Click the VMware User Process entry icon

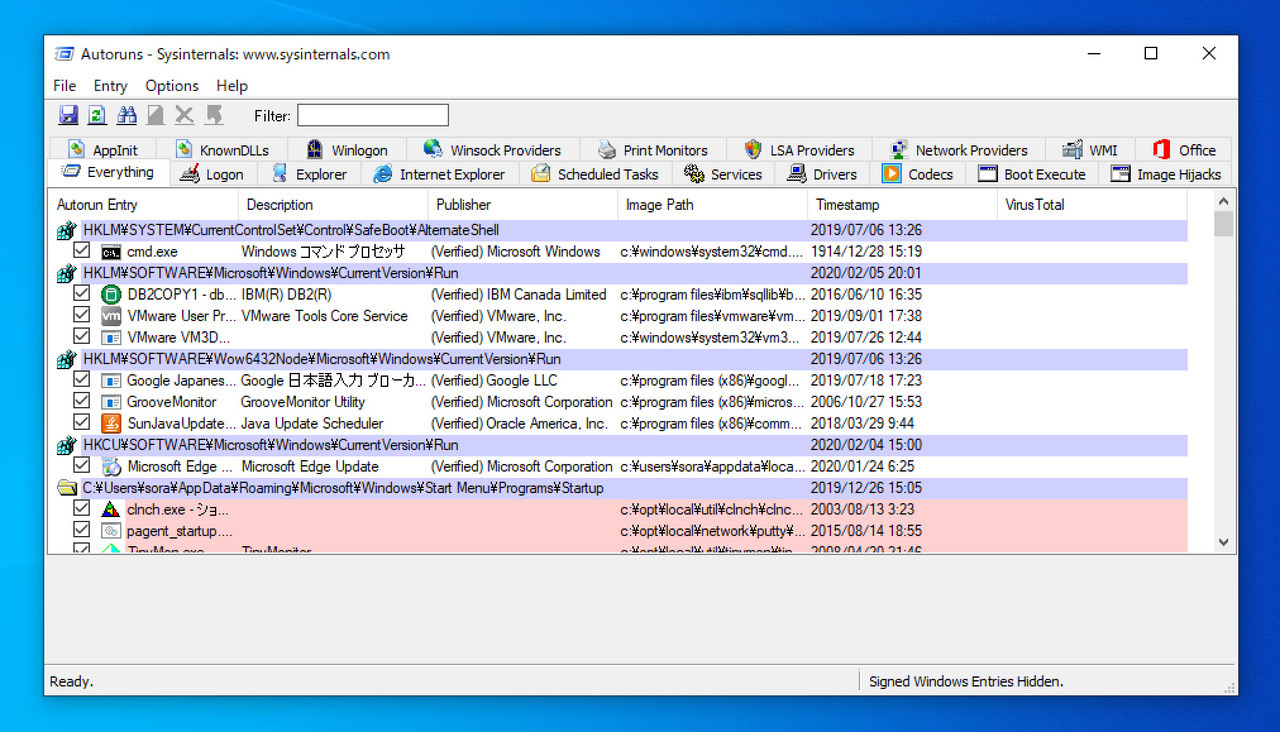111,316
